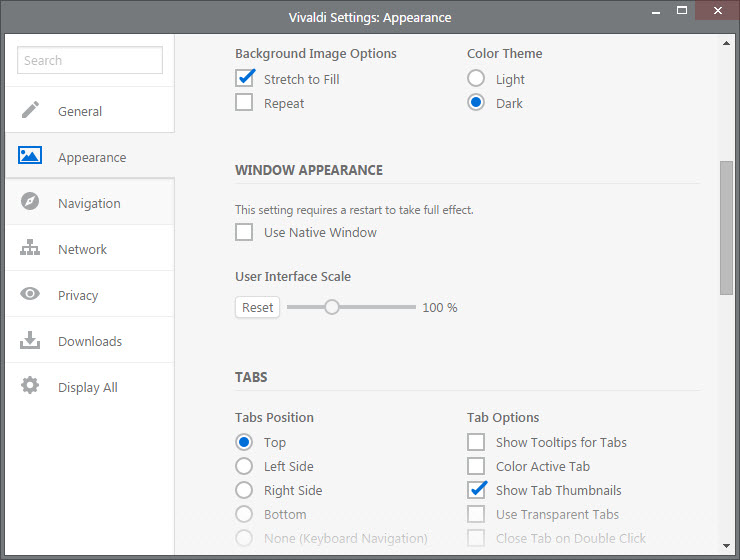
Task: Click the Display All gear icon
Action: [x=30, y=386]
